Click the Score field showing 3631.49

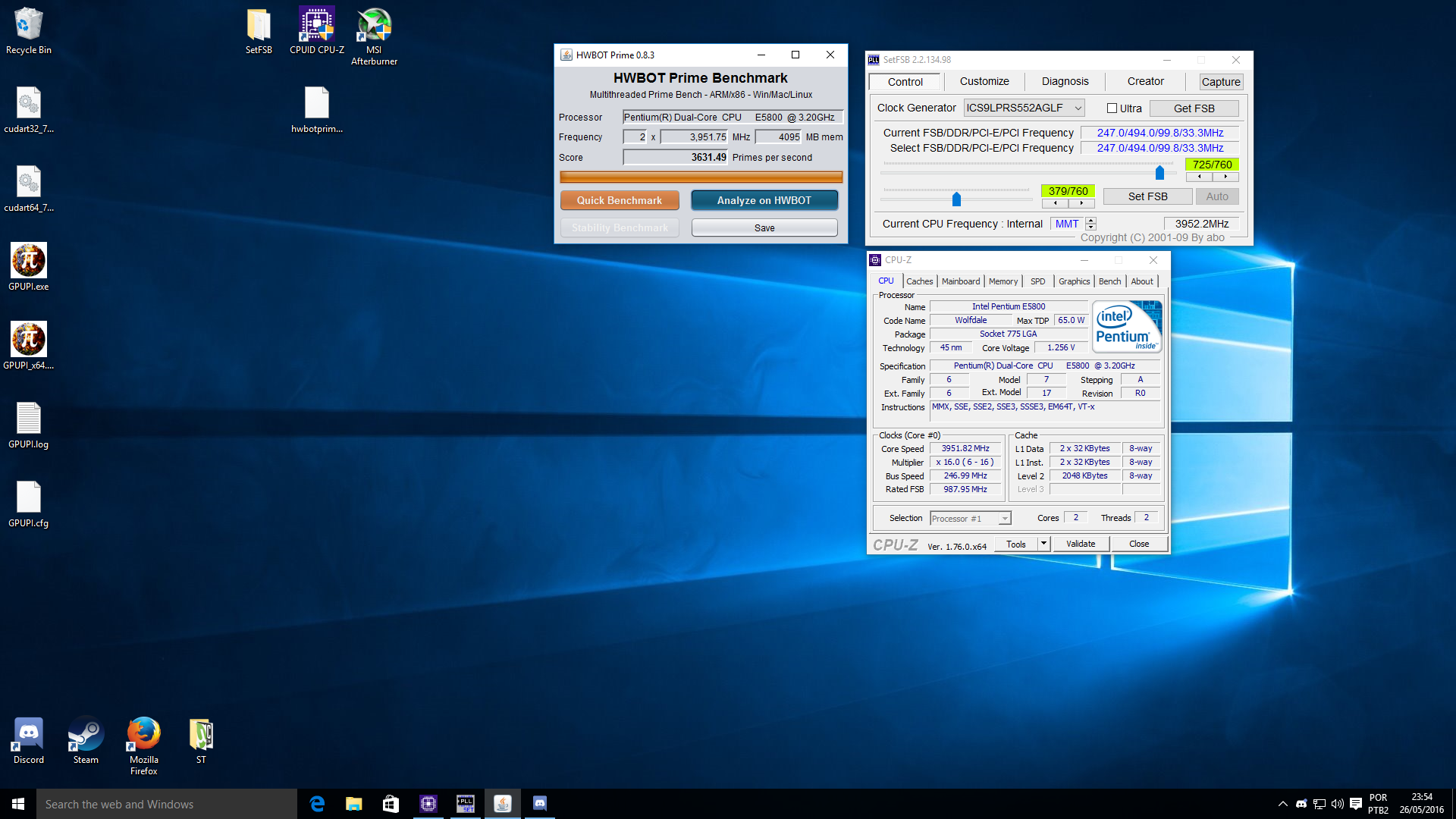(675, 157)
